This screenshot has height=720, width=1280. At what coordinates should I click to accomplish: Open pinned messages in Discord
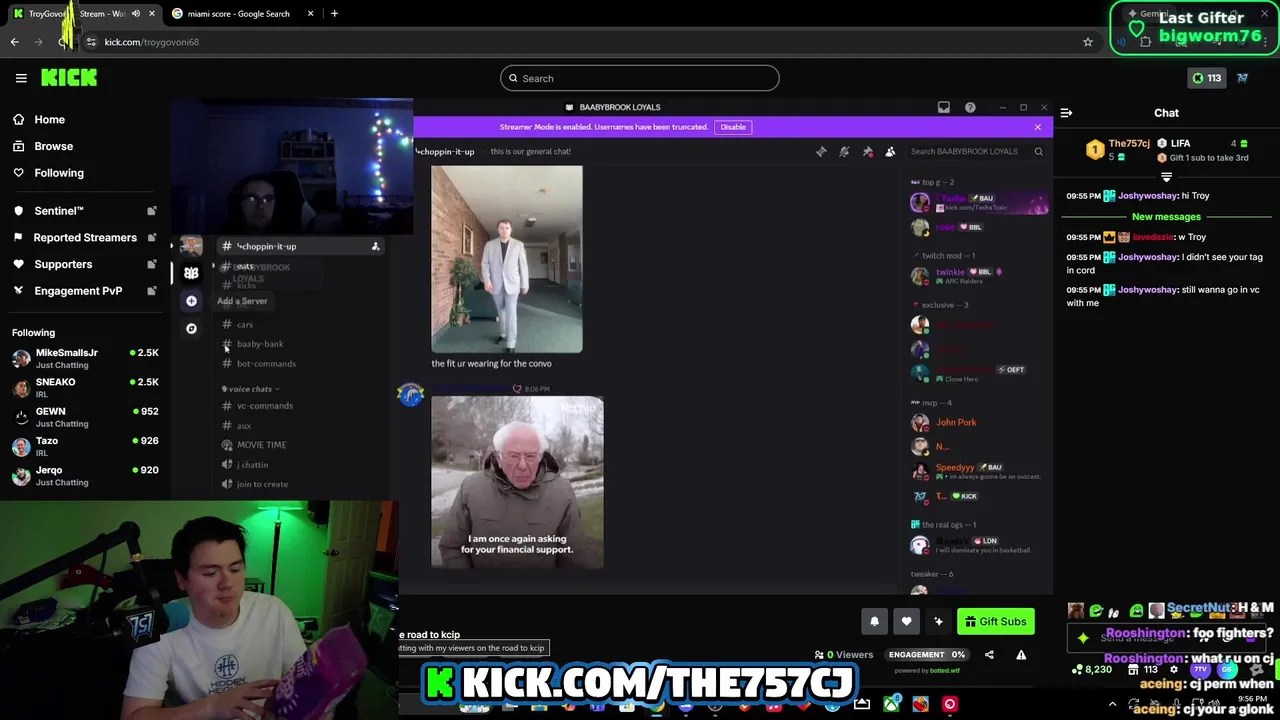point(867,151)
